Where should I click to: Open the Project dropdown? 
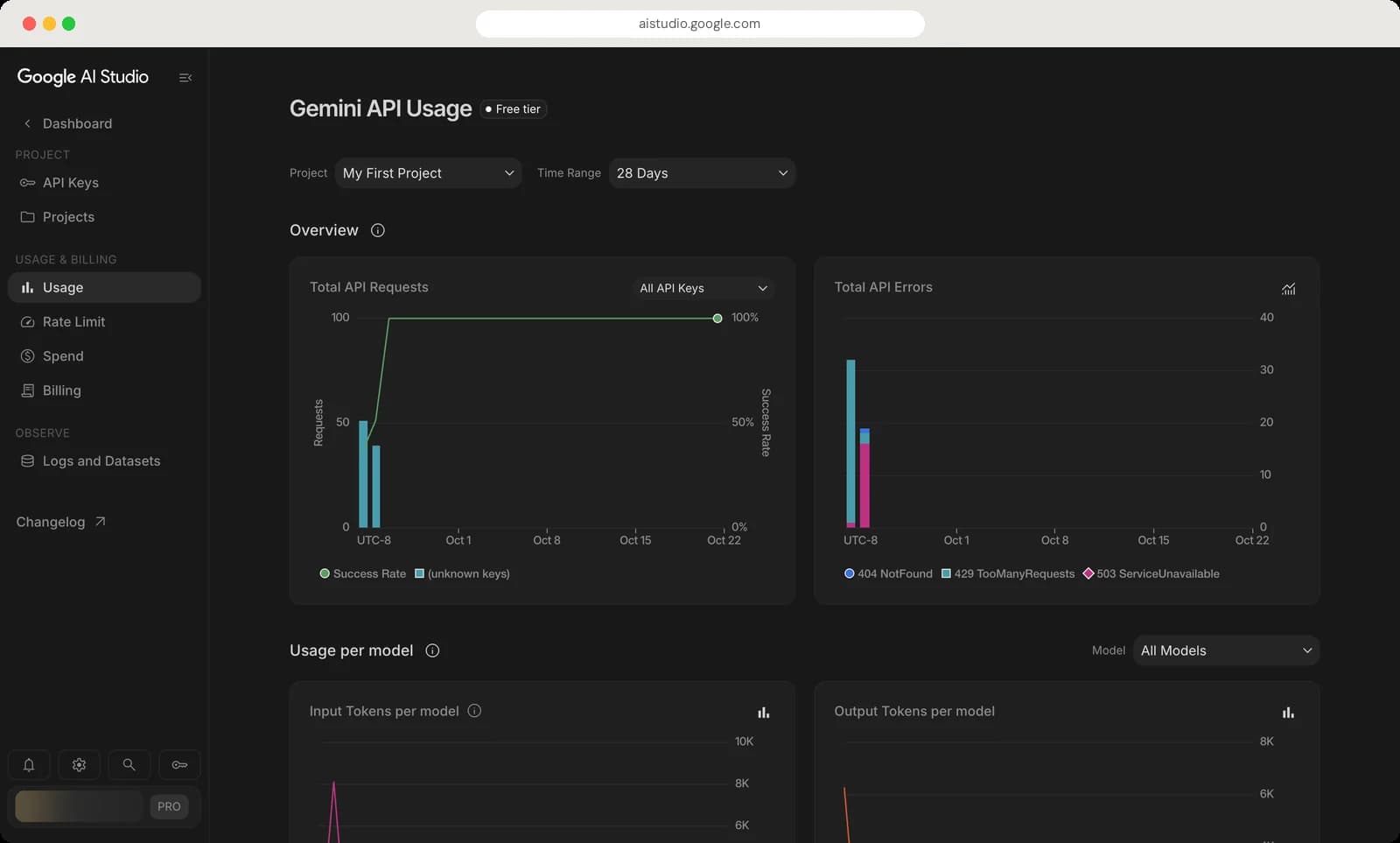428,173
